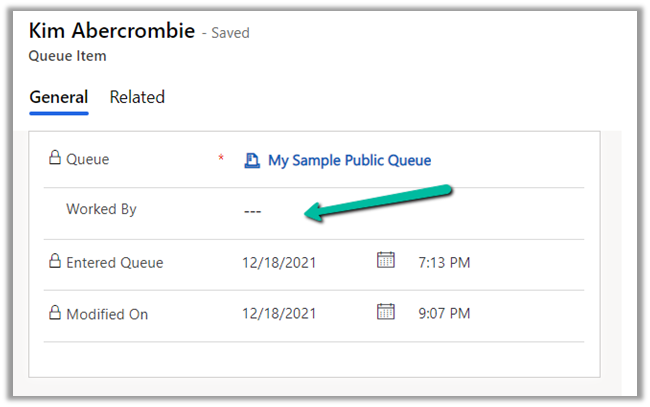Click the Queue Item entity label
650x407 pixels.
(x=68, y=57)
